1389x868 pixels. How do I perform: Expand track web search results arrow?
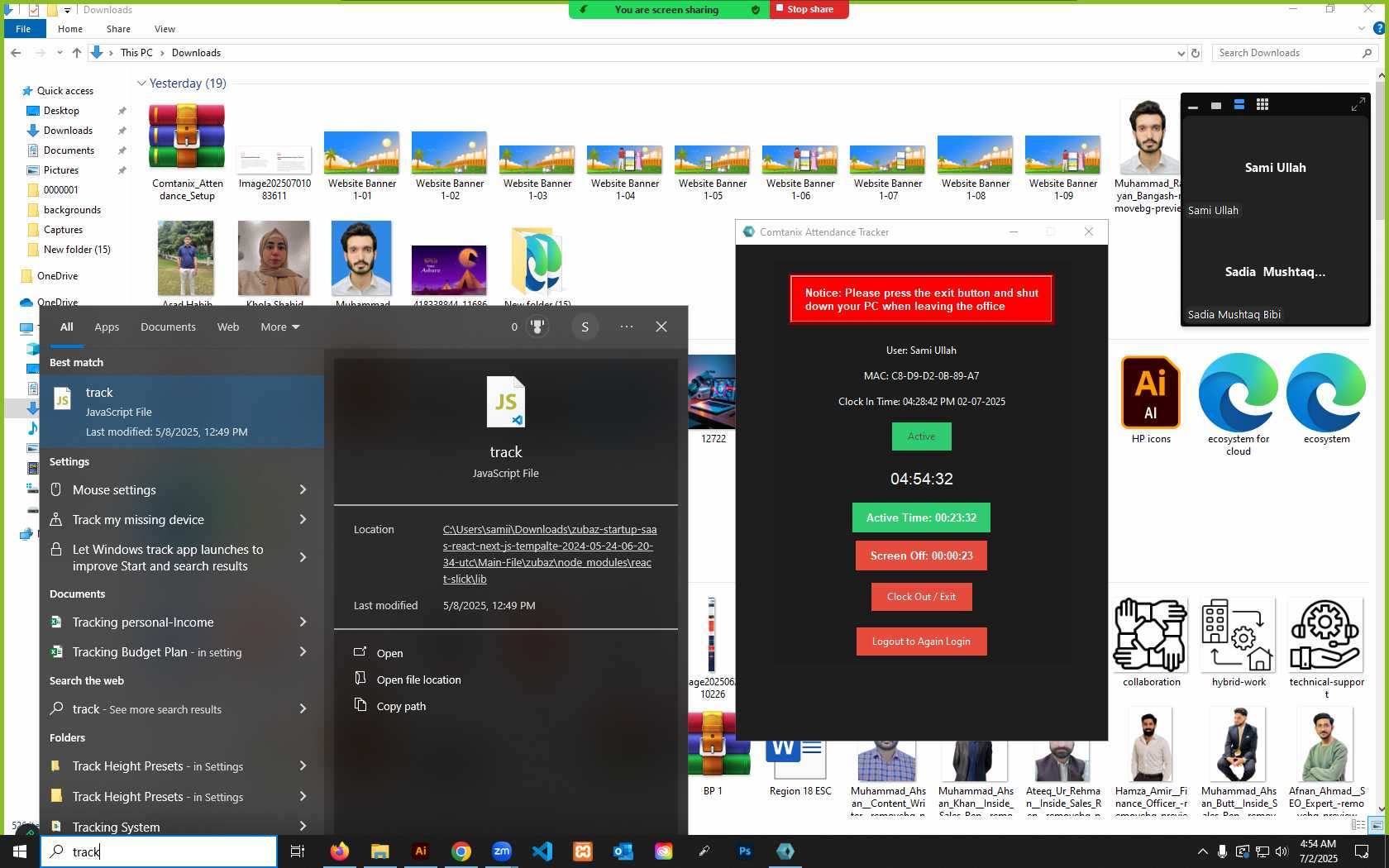[303, 709]
